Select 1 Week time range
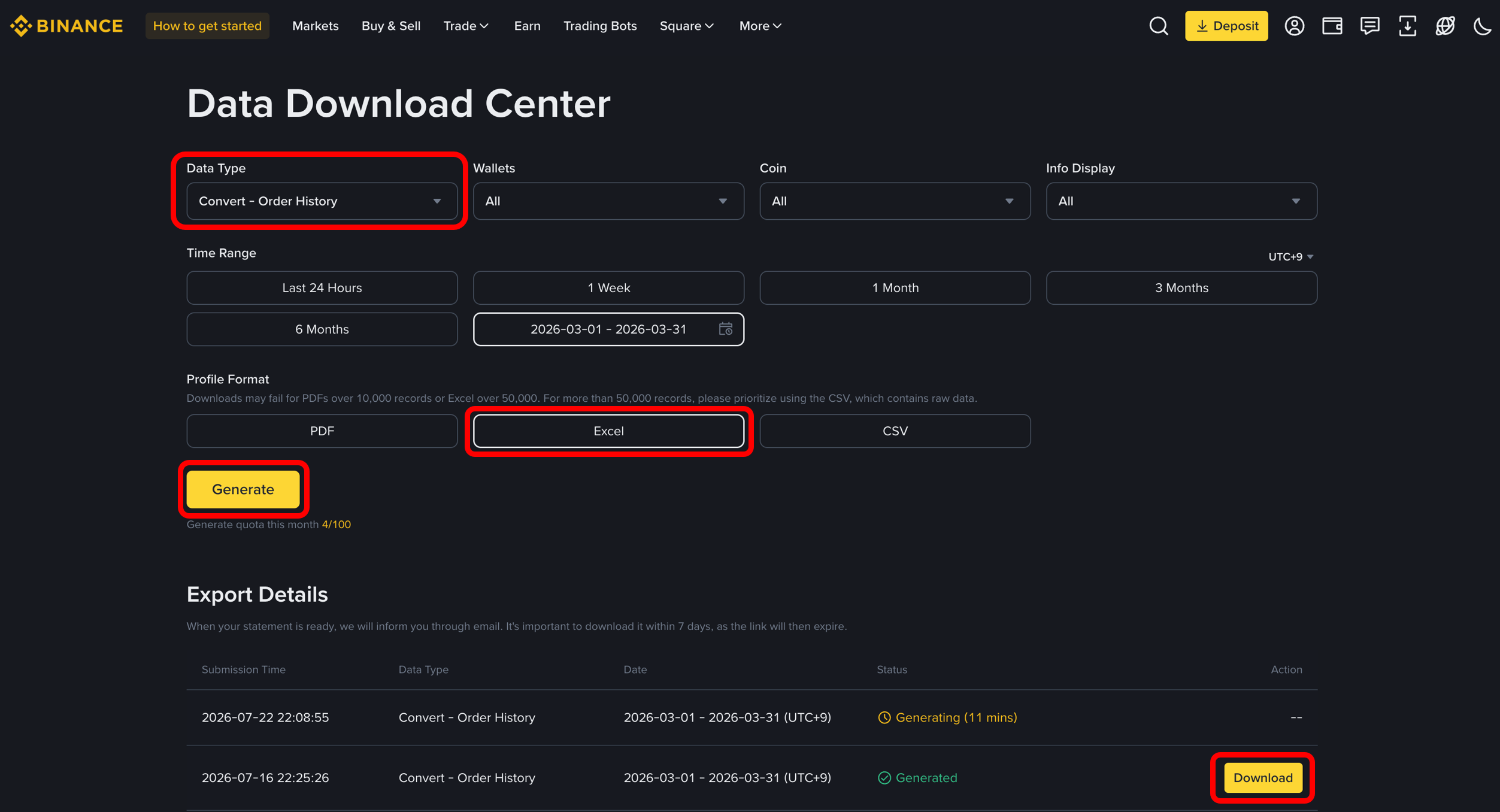 click(x=608, y=287)
